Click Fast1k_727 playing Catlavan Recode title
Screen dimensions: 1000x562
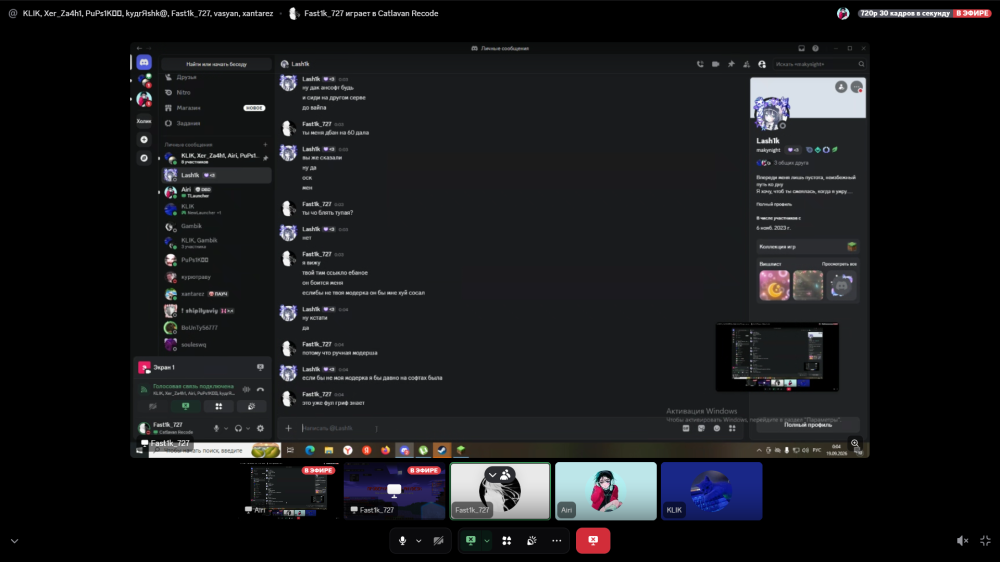pyautogui.click(x=371, y=13)
